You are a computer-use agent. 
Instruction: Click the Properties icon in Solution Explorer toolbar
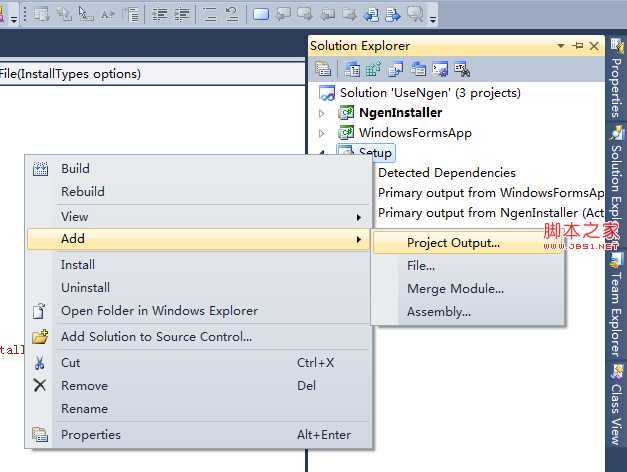click(323, 69)
